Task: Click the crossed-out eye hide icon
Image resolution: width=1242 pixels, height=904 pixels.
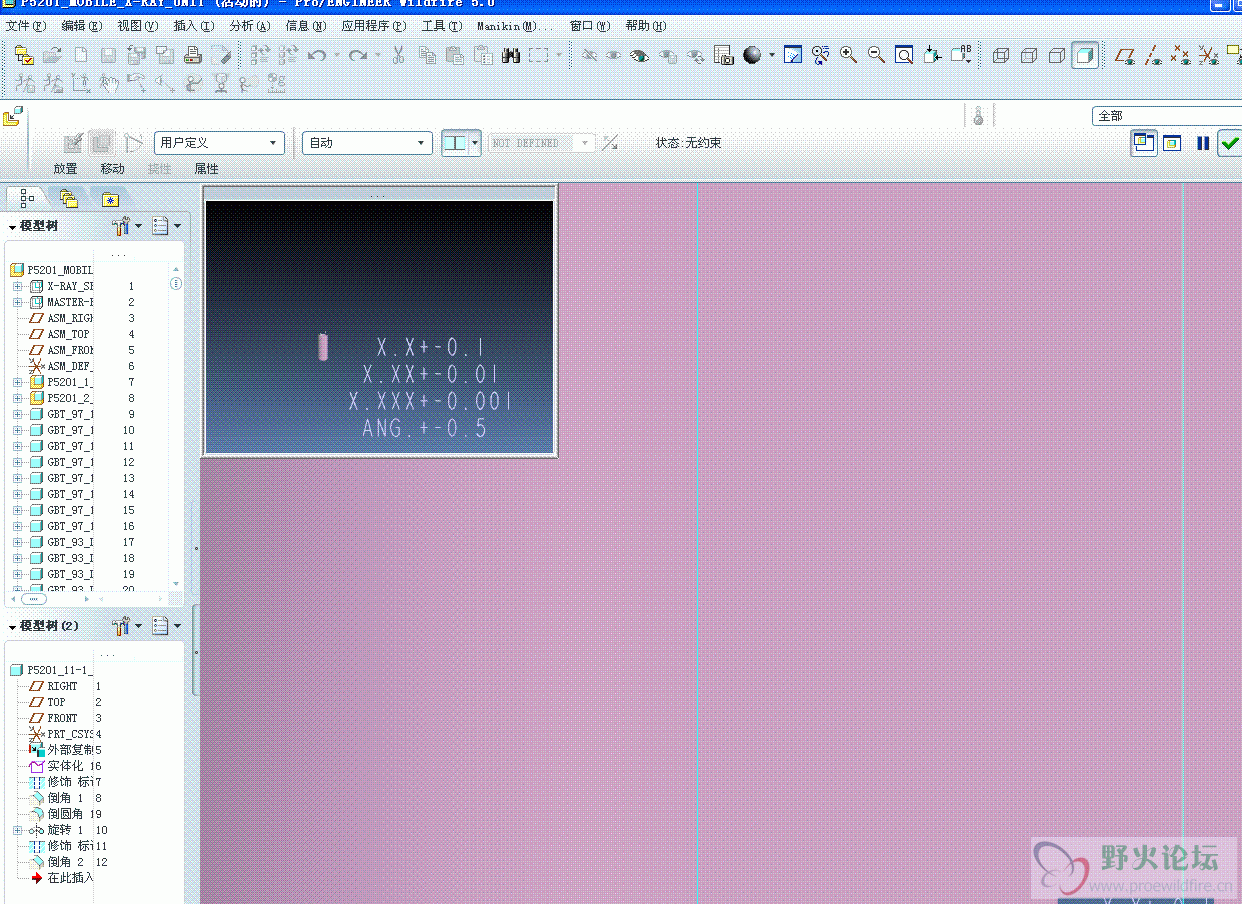Action: (589, 56)
